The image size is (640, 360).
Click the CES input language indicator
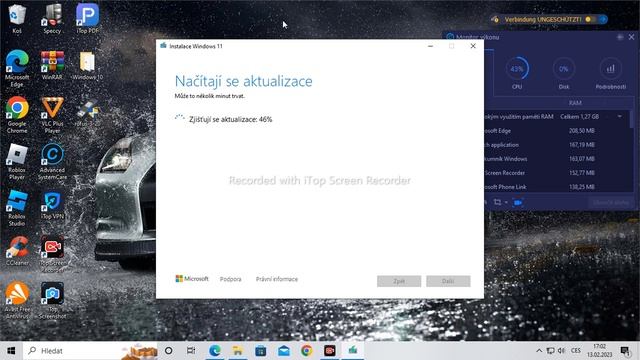(576, 351)
